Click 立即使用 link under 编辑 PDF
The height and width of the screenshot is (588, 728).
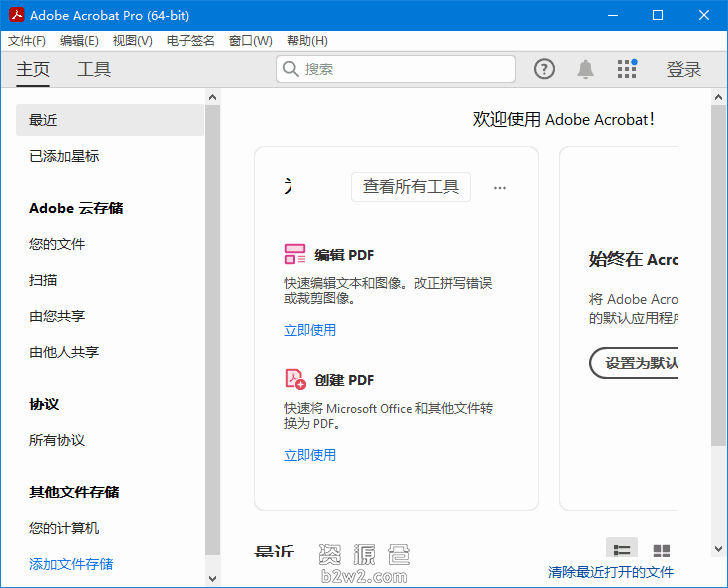coord(310,330)
